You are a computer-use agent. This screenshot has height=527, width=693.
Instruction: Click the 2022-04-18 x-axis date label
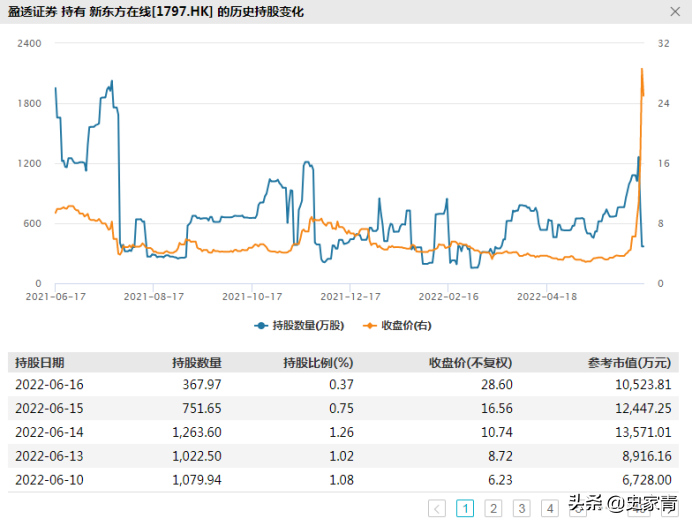547,297
